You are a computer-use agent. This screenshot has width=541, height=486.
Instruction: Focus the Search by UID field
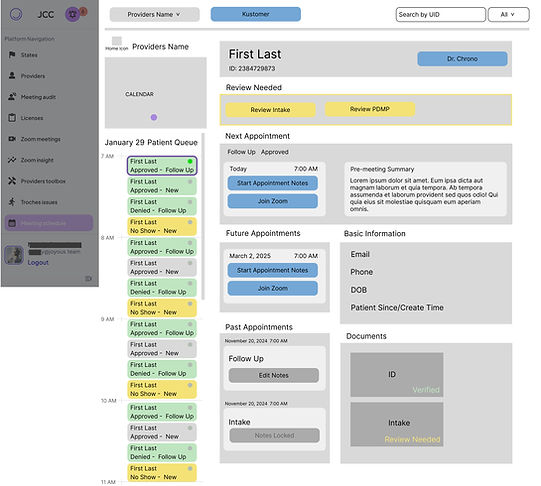click(440, 14)
